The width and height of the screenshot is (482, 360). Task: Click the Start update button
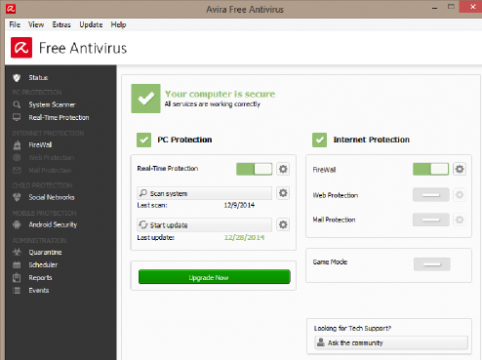(204, 225)
